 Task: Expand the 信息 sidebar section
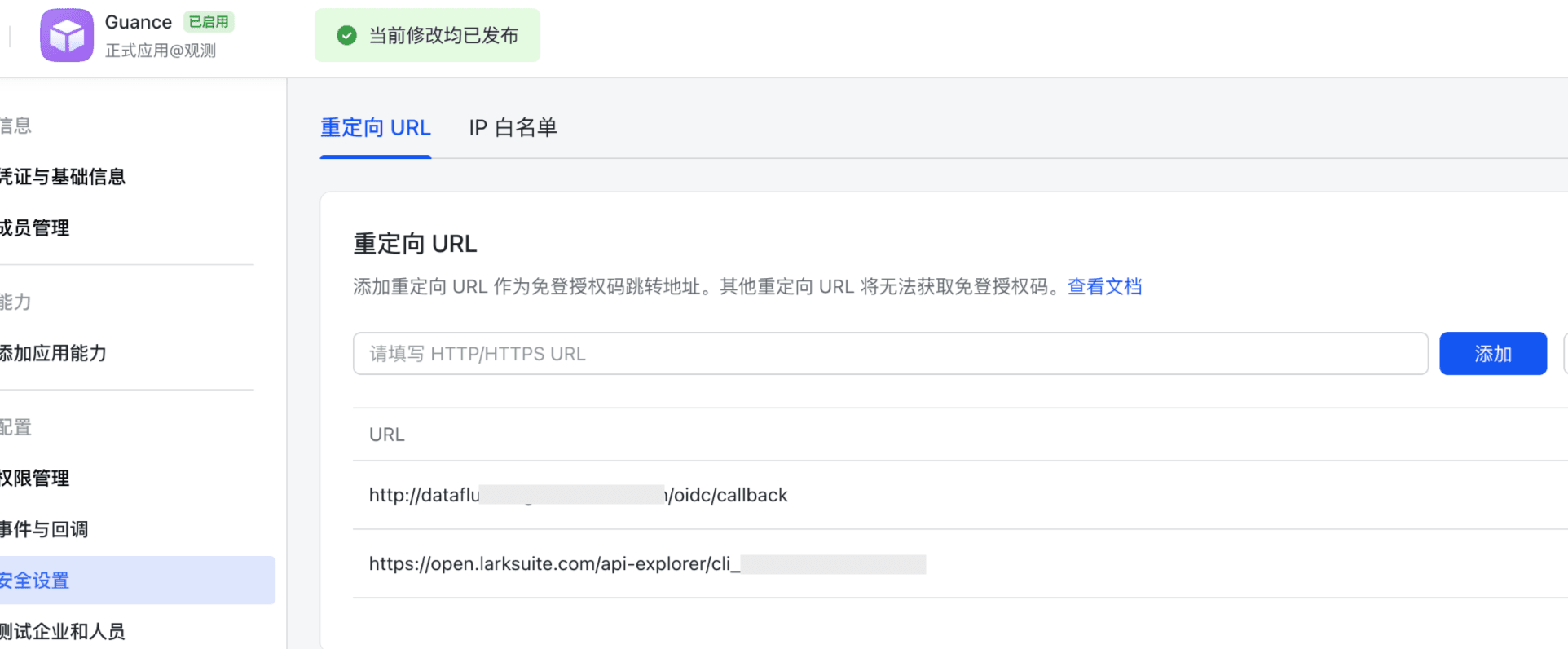point(16,126)
